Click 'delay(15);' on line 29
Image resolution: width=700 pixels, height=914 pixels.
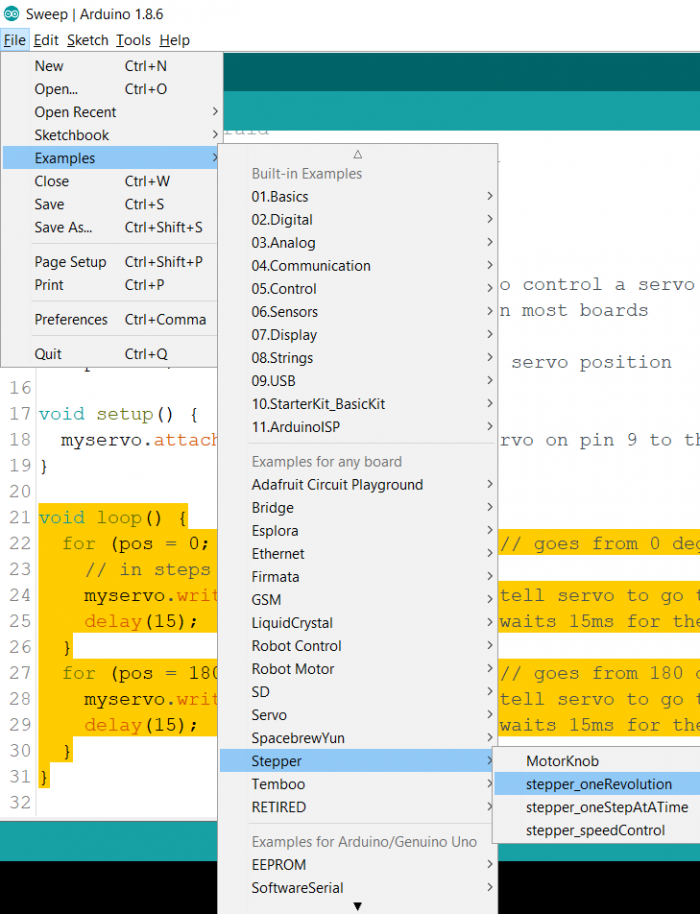click(x=141, y=725)
